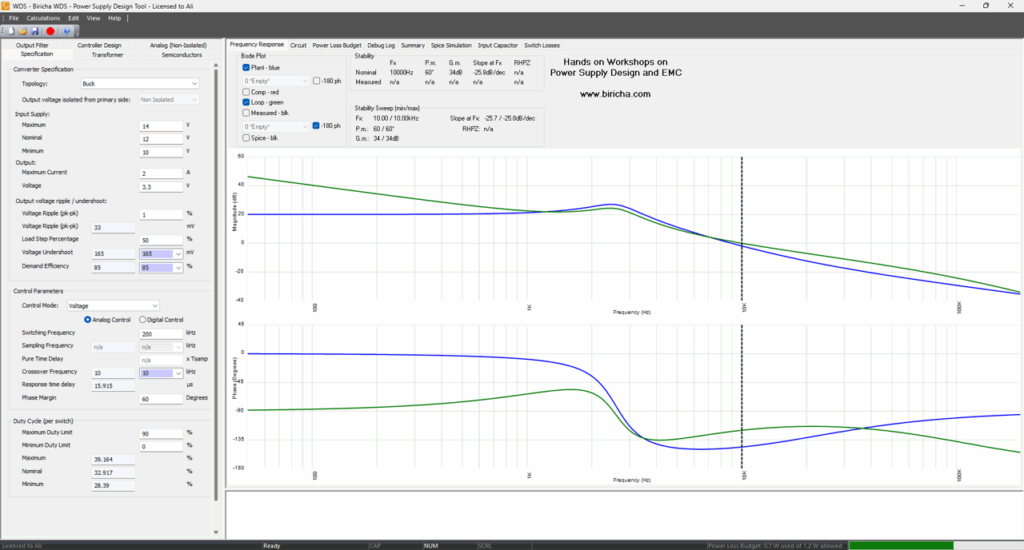The image size is (1024, 550).
Task: Select the Digital Control radio button
Action: 141,319
